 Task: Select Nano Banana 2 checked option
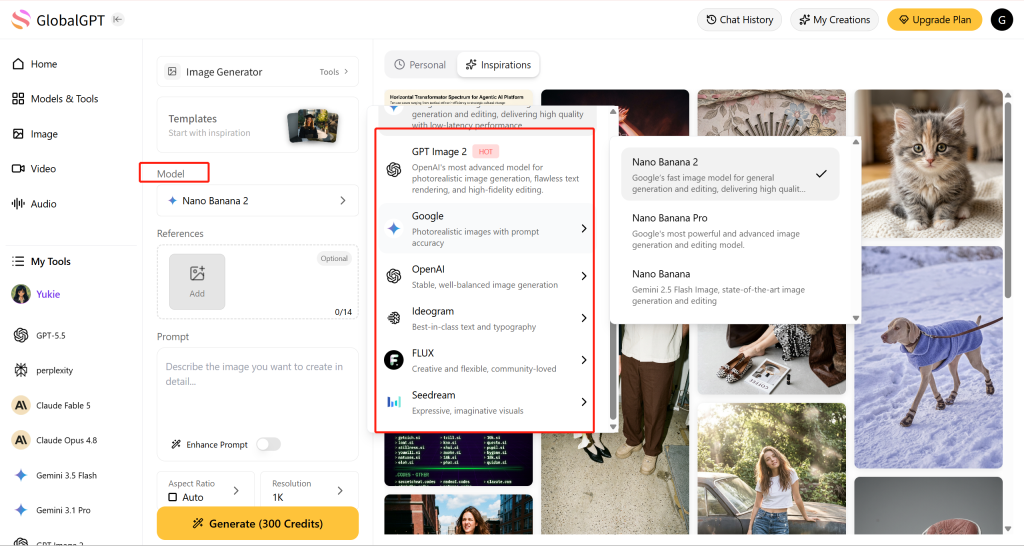(x=730, y=174)
